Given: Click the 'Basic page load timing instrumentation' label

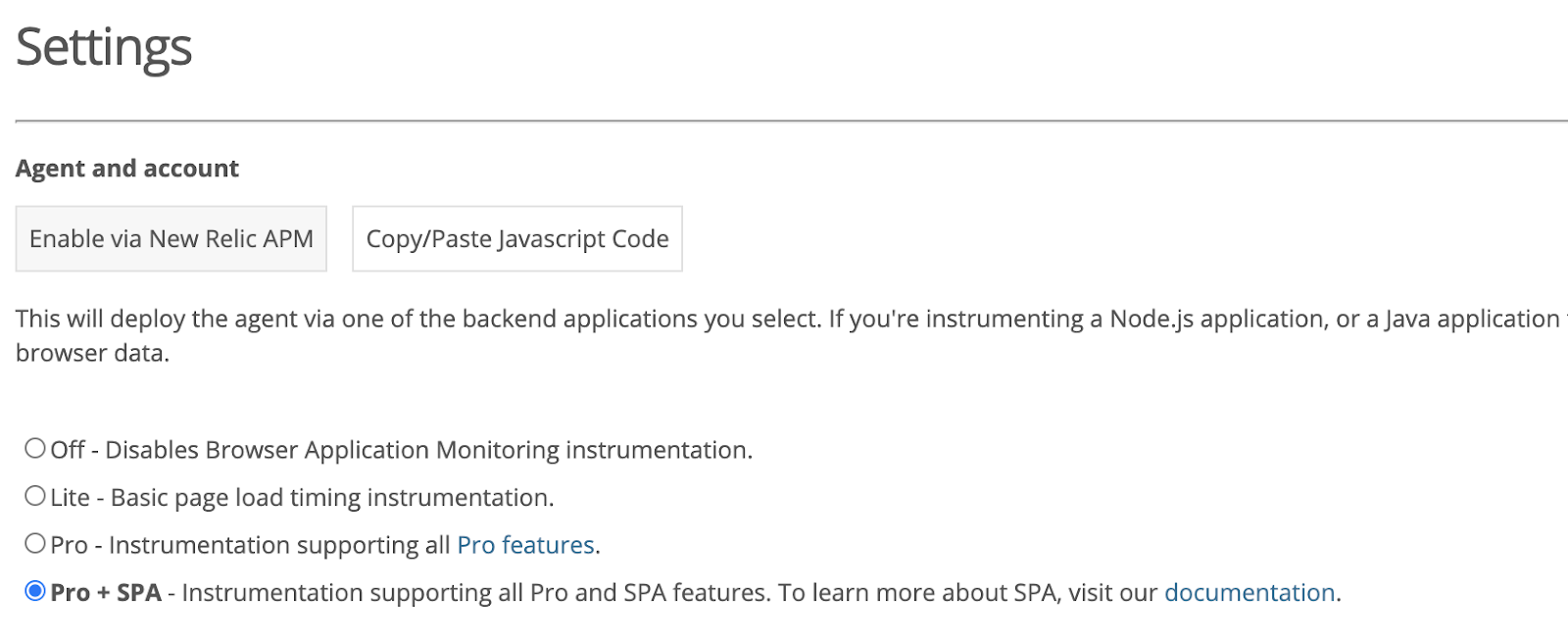Looking at the screenshot, I should pyautogui.click(x=332, y=498).
